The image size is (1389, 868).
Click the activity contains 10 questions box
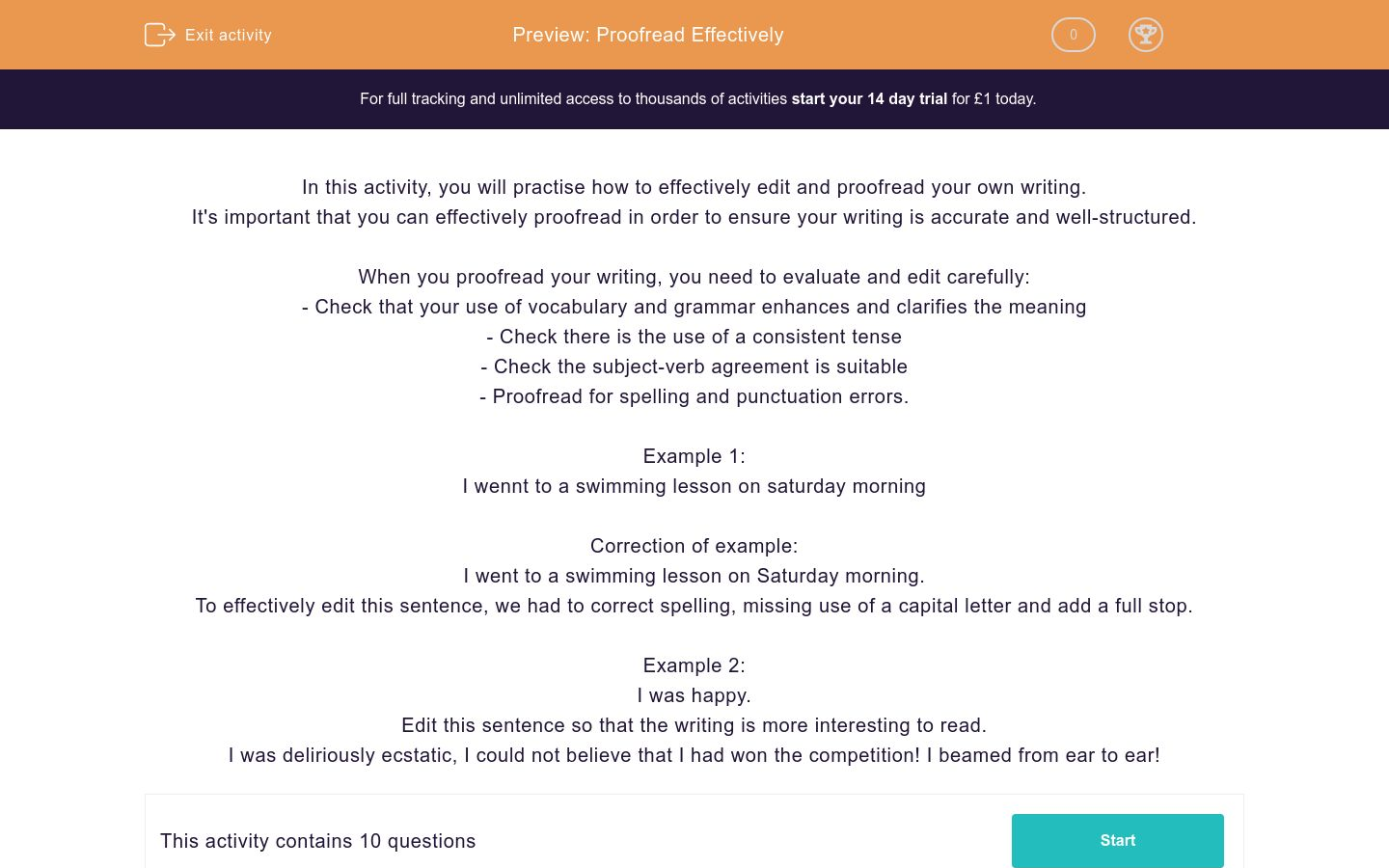(x=318, y=840)
